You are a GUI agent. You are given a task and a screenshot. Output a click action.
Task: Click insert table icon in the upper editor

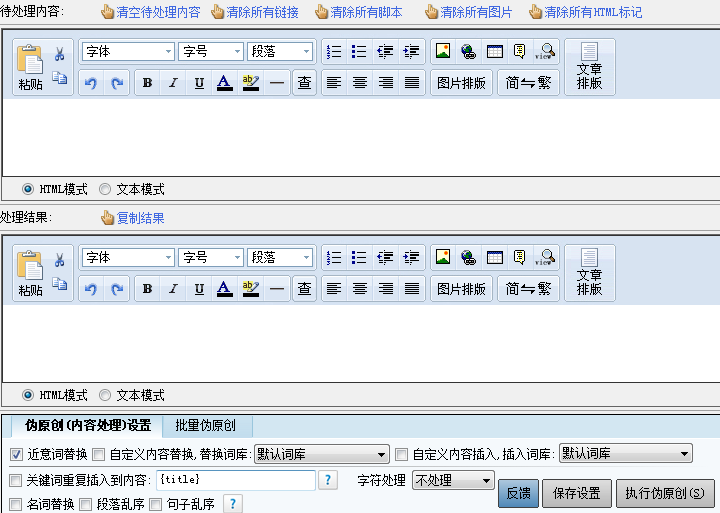pos(495,51)
